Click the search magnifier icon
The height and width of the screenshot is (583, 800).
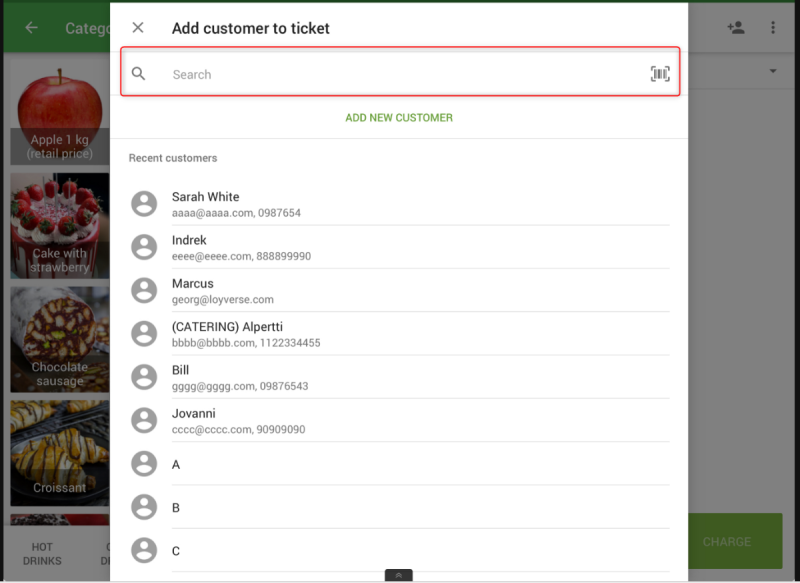coord(139,74)
